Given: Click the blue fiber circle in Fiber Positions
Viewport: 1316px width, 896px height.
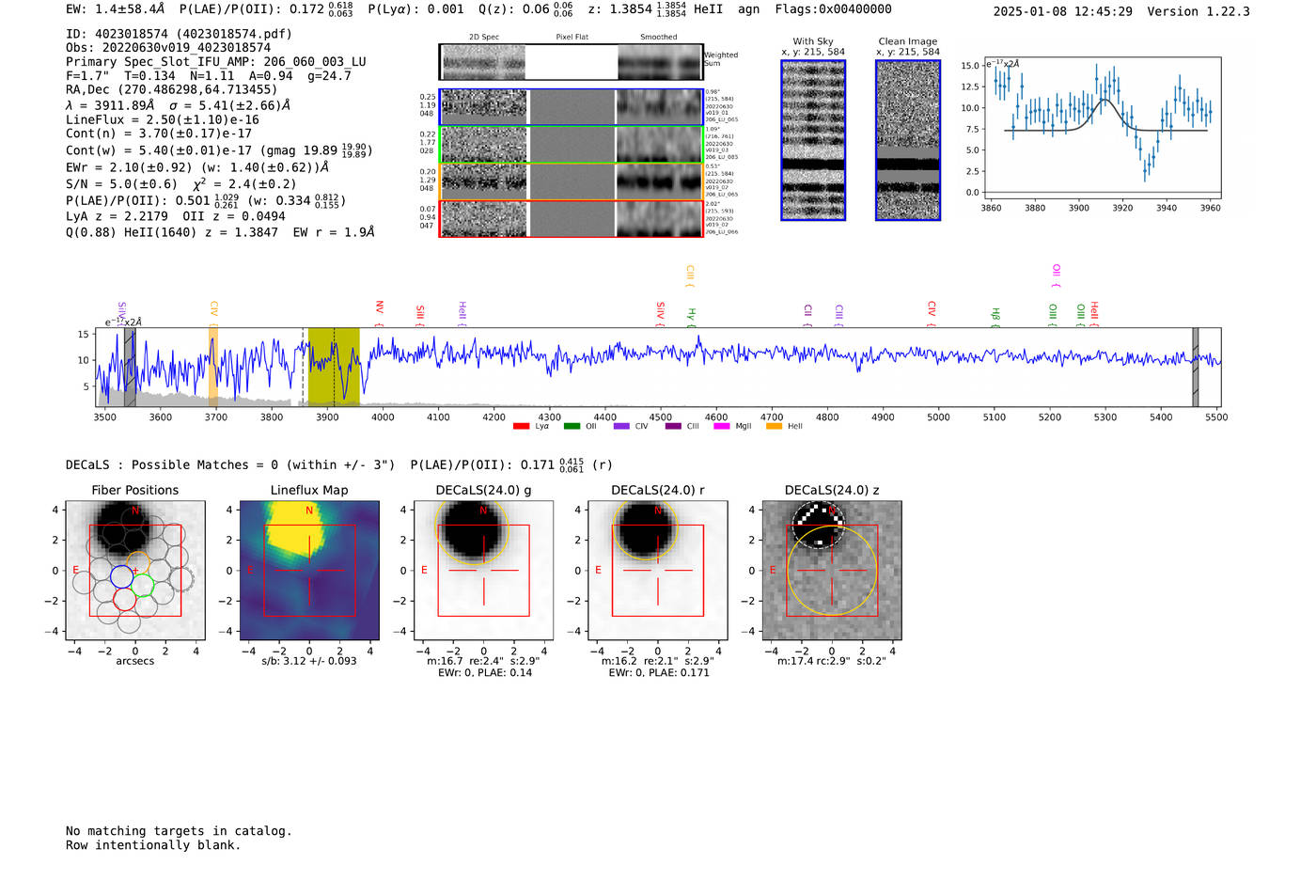Looking at the screenshot, I should pos(121,576).
